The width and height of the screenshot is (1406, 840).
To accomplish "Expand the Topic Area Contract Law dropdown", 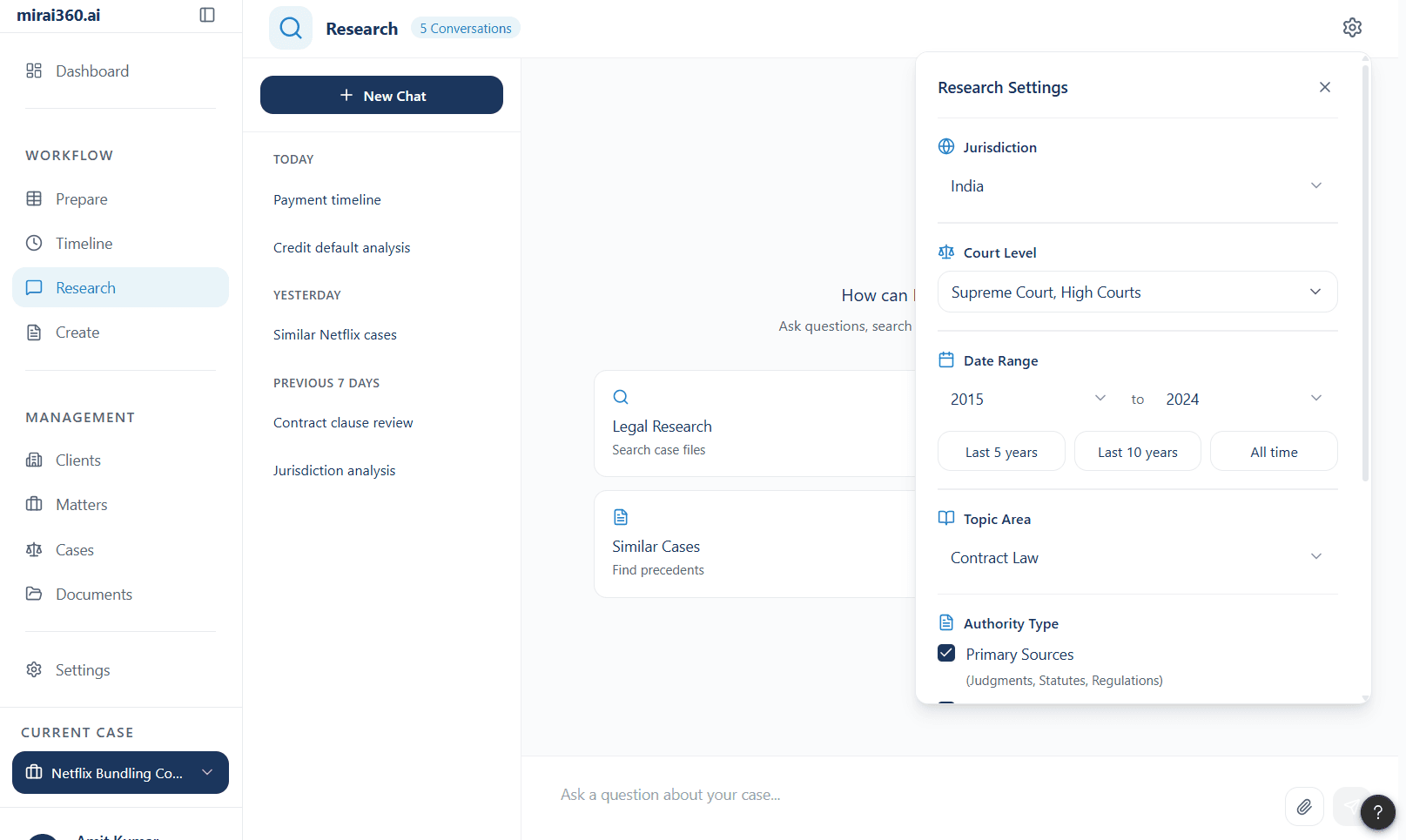I will [1136, 558].
